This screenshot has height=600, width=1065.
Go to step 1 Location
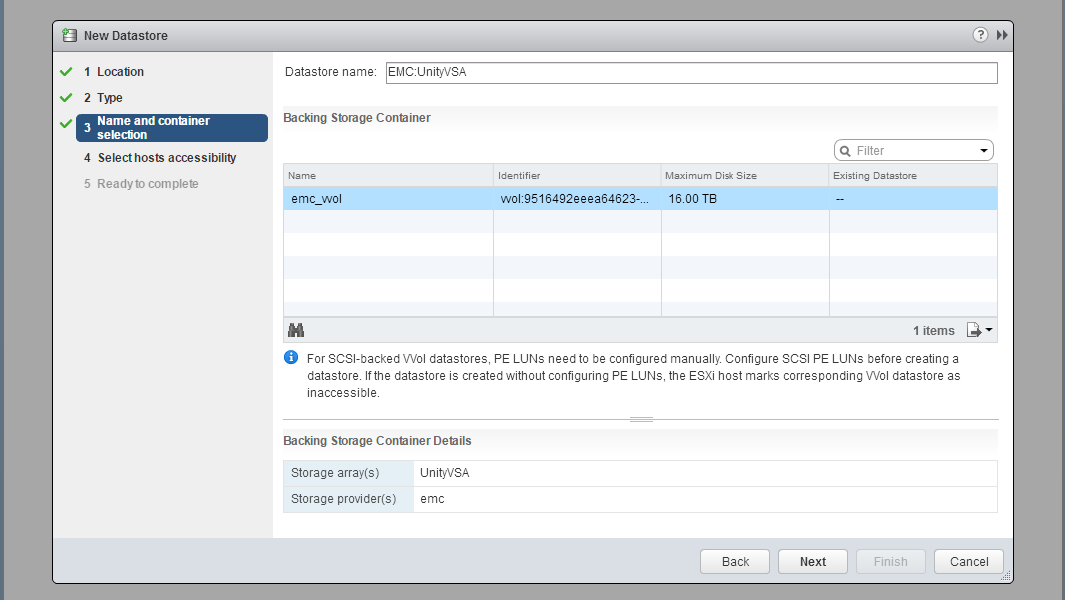click(x=120, y=72)
